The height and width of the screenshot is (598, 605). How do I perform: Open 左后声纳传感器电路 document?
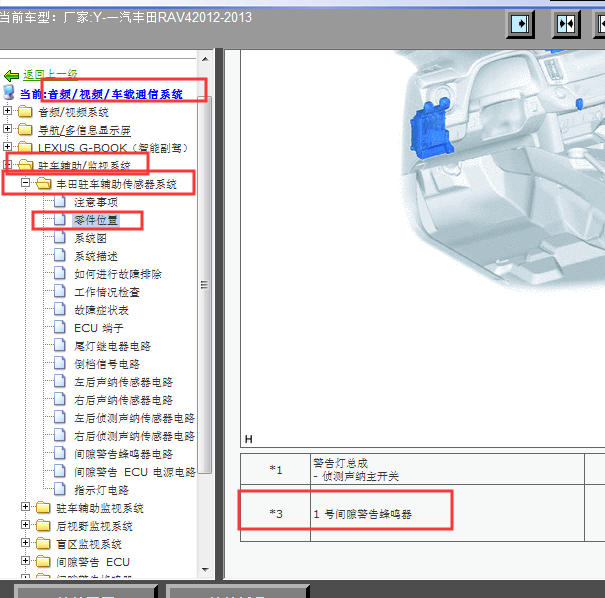tap(123, 382)
